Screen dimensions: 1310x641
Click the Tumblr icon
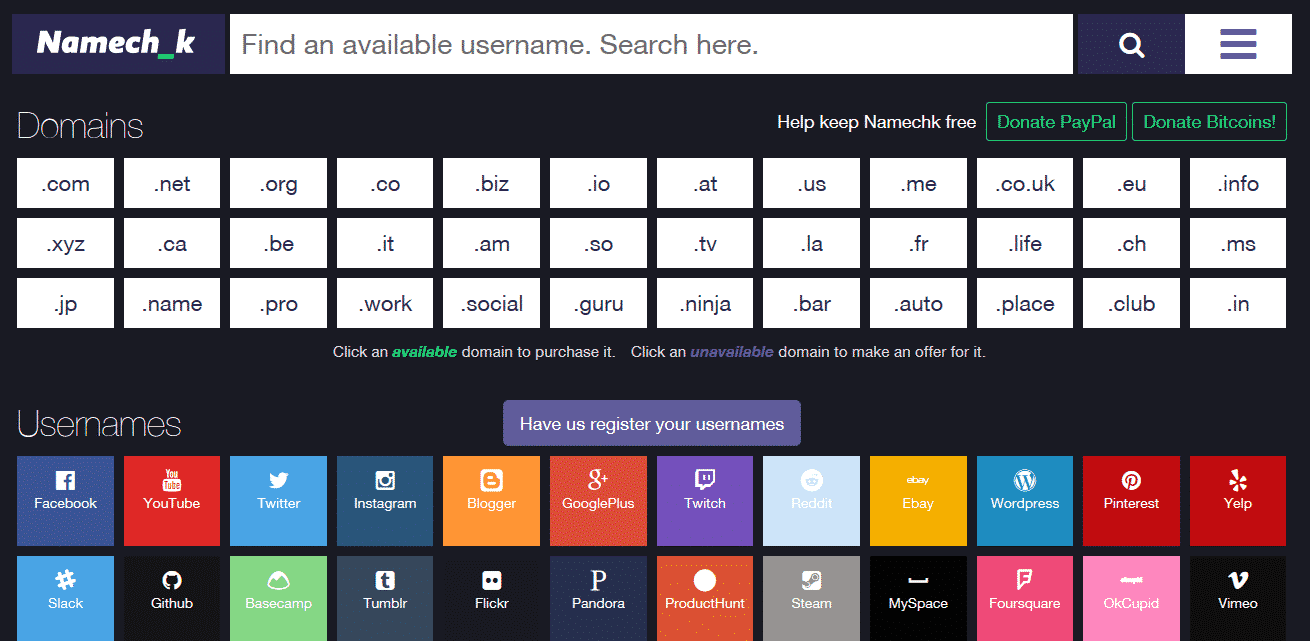(x=384, y=598)
